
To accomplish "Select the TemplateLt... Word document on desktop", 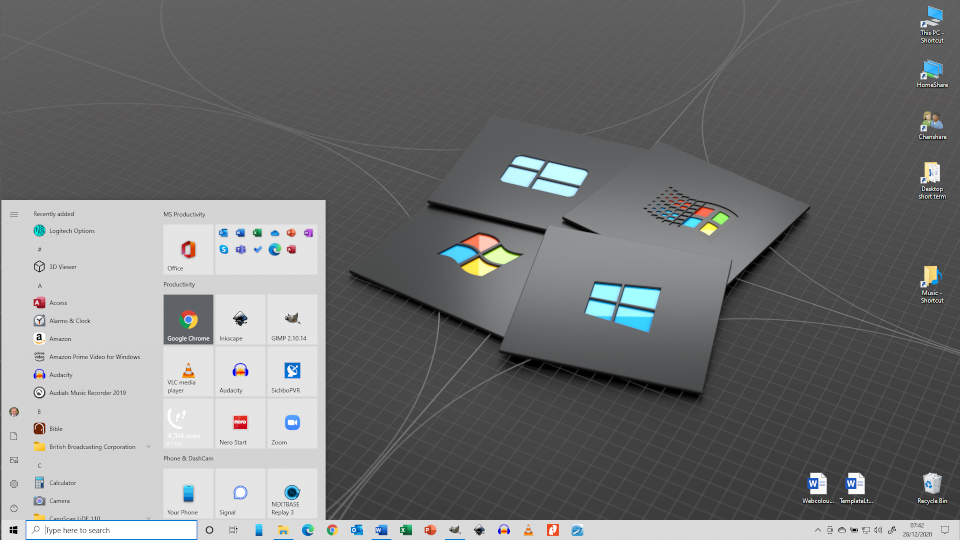I will [x=855, y=488].
